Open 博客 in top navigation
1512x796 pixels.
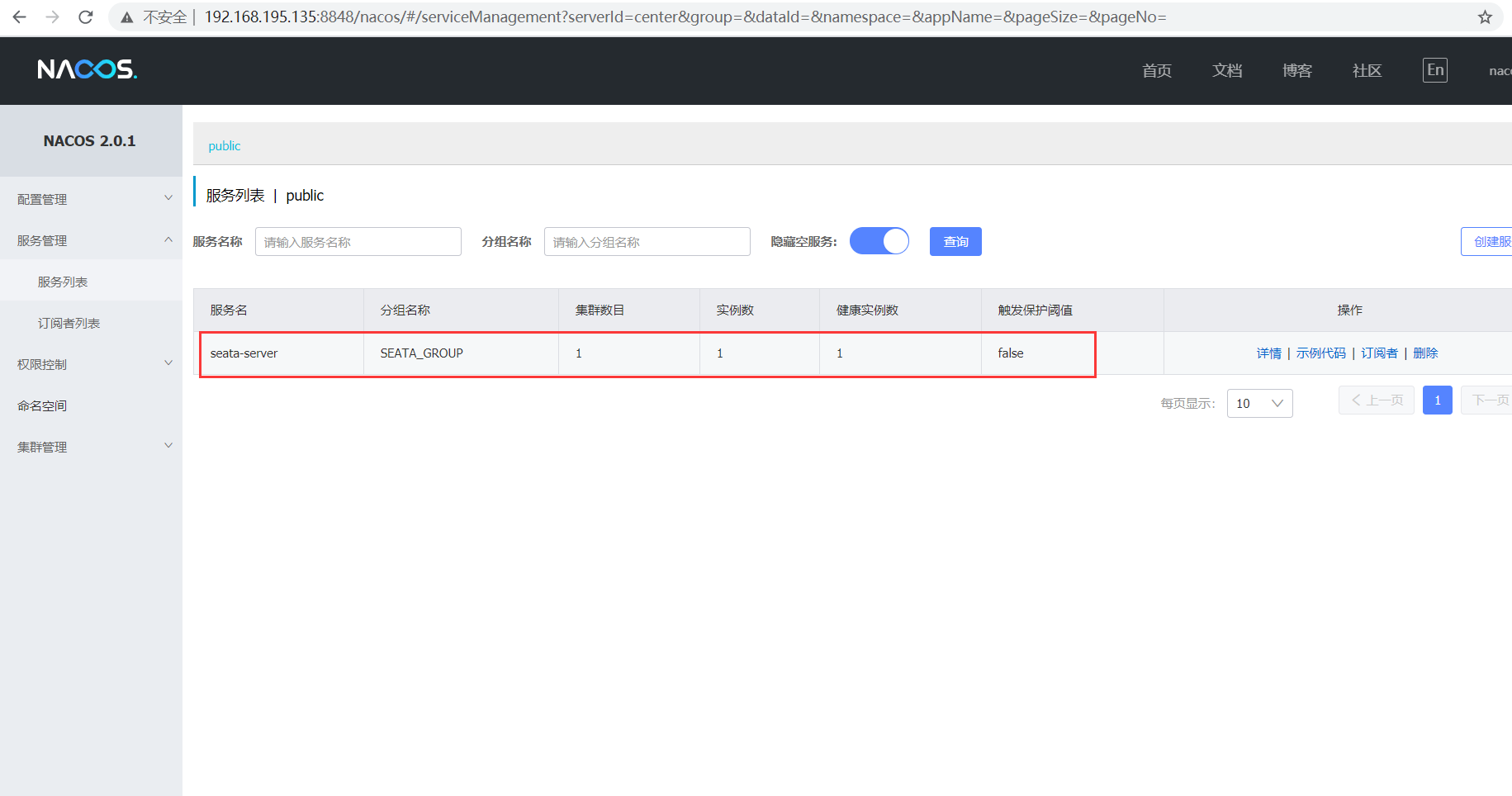click(1297, 71)
